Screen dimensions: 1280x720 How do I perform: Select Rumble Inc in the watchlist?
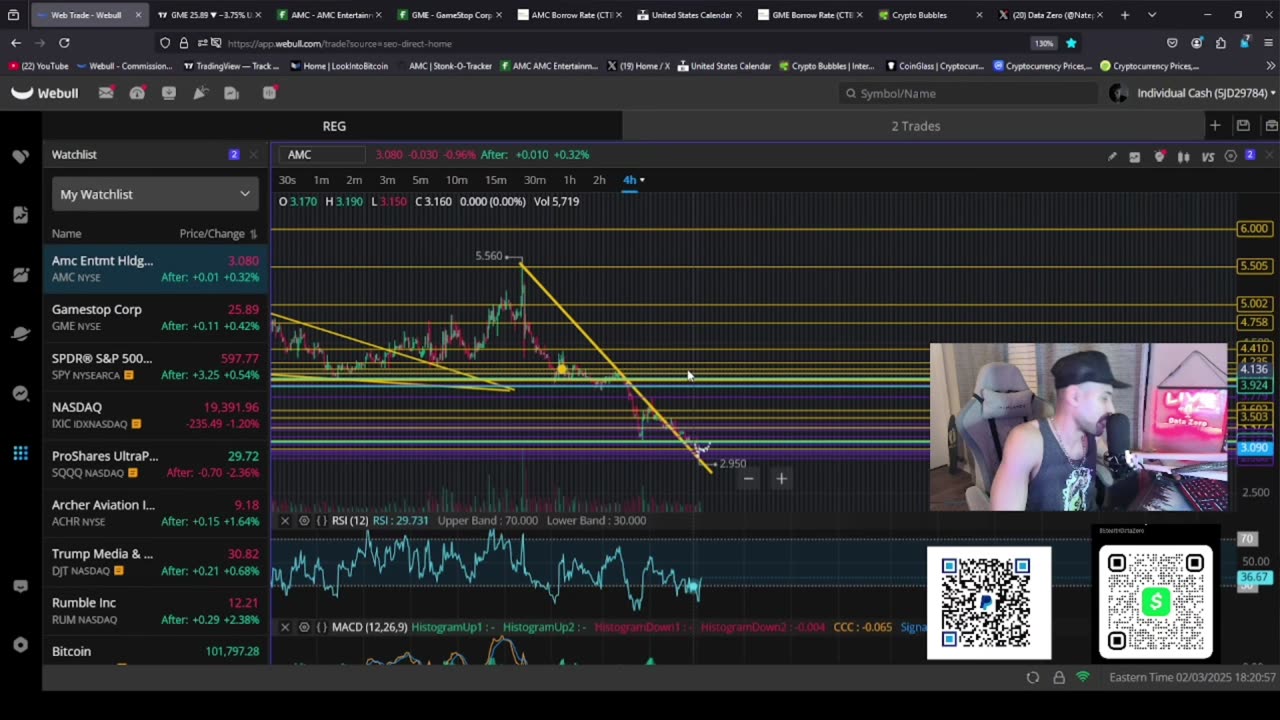pyautogui.click(x=155, y=611)
